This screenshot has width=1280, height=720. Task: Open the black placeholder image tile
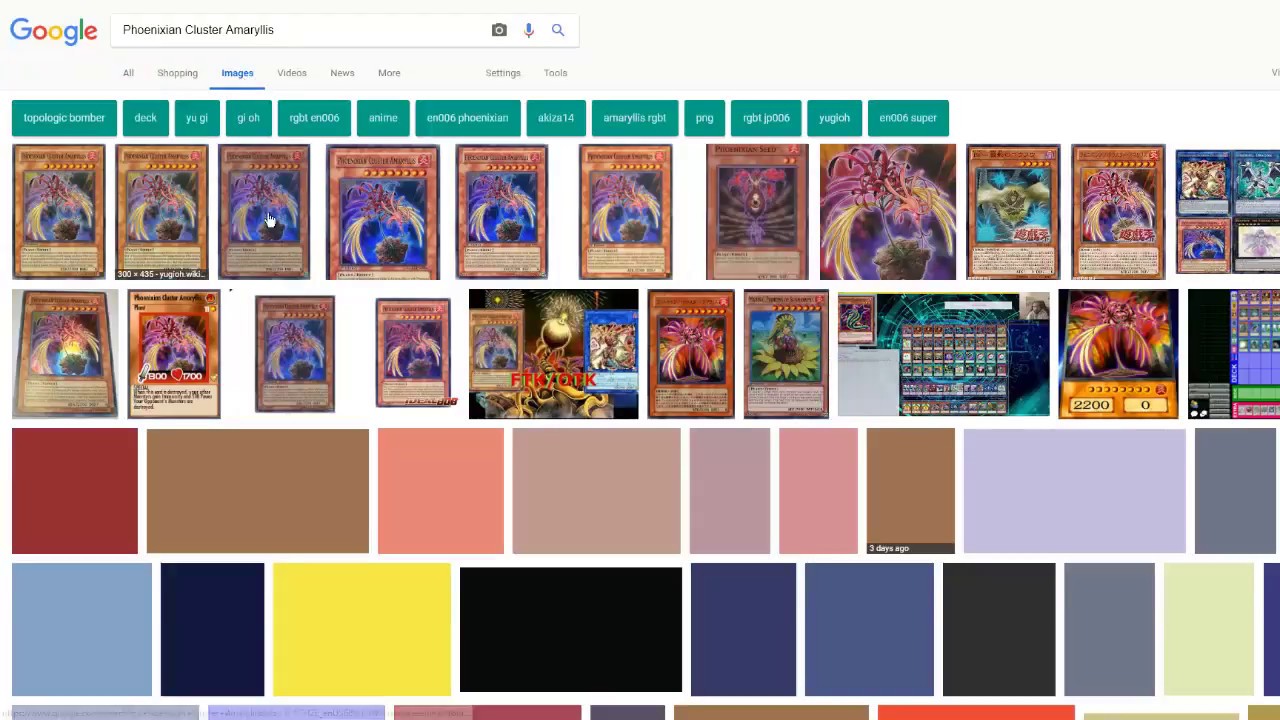click(571, 629)
